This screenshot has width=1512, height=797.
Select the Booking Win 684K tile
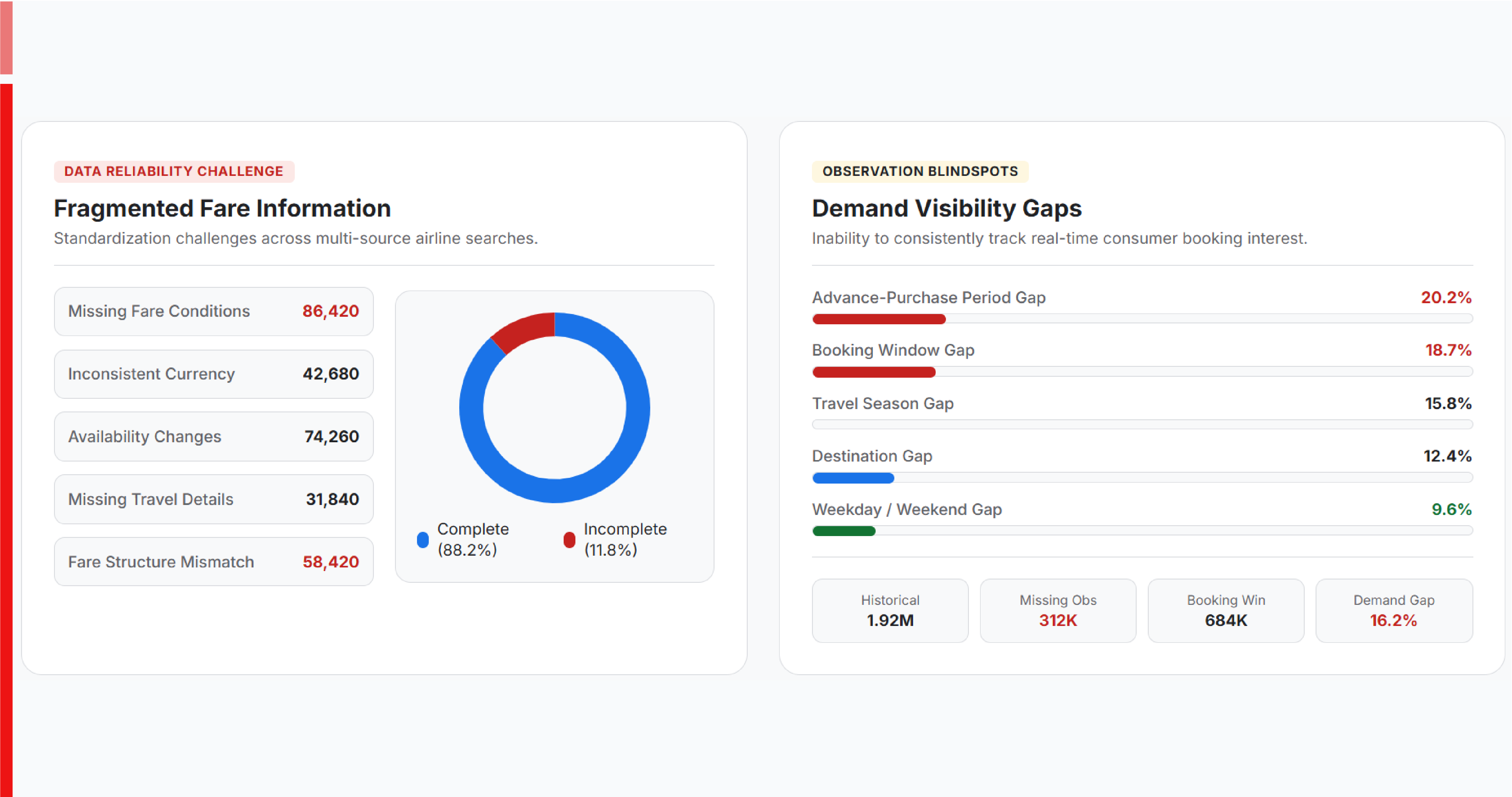click(1226, 610)
